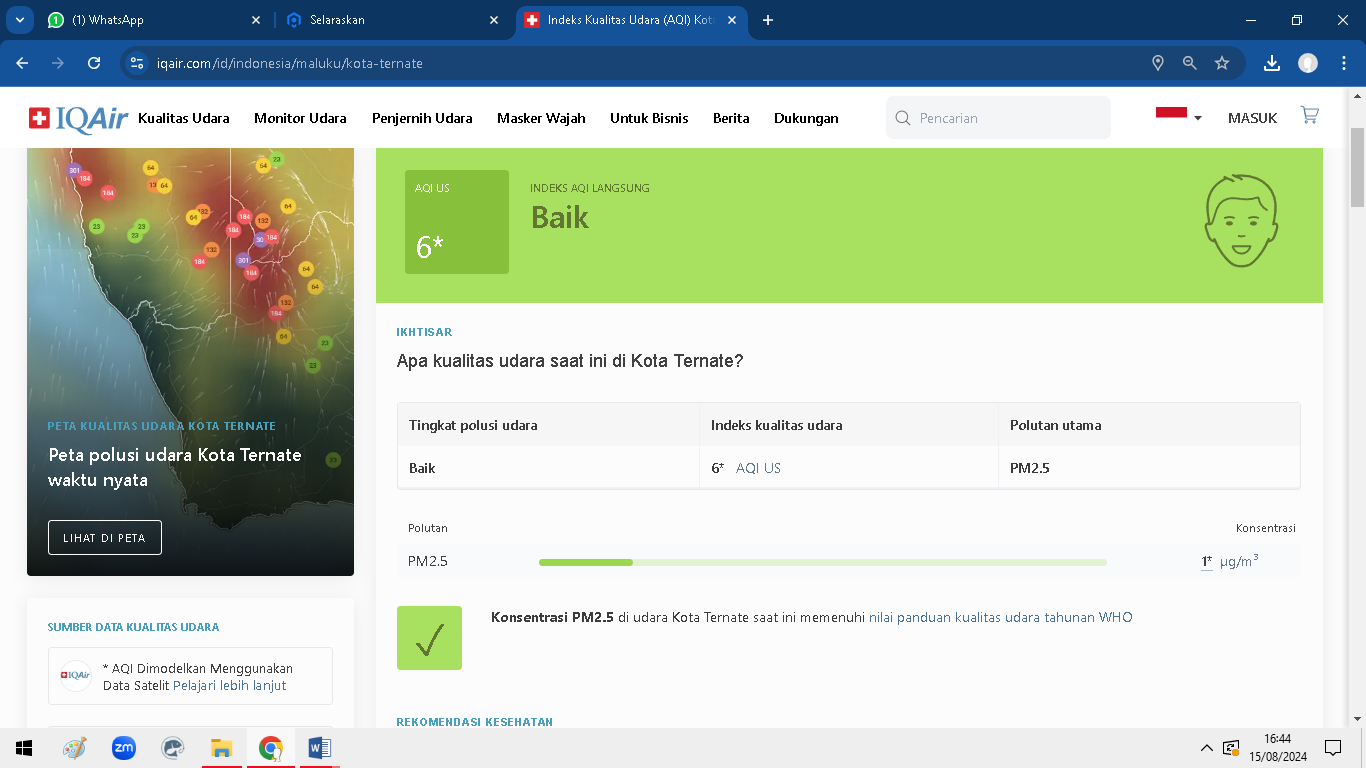This screenshot has height=768, width=1366.
Task: Click the IKHTISAR section label
Action: (x=425, y=332)
